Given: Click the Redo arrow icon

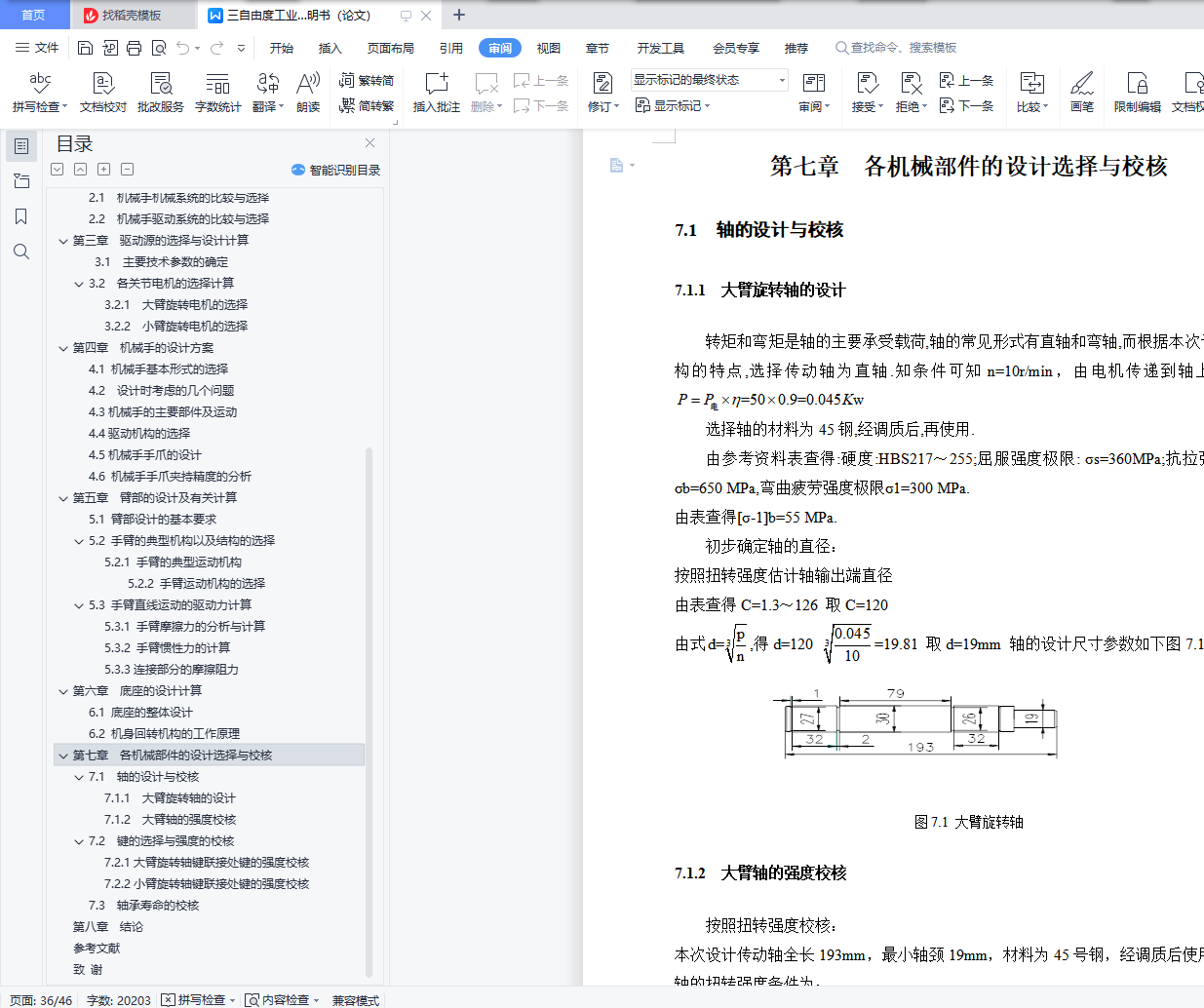Looking at the screenshot, I should 216,48.
